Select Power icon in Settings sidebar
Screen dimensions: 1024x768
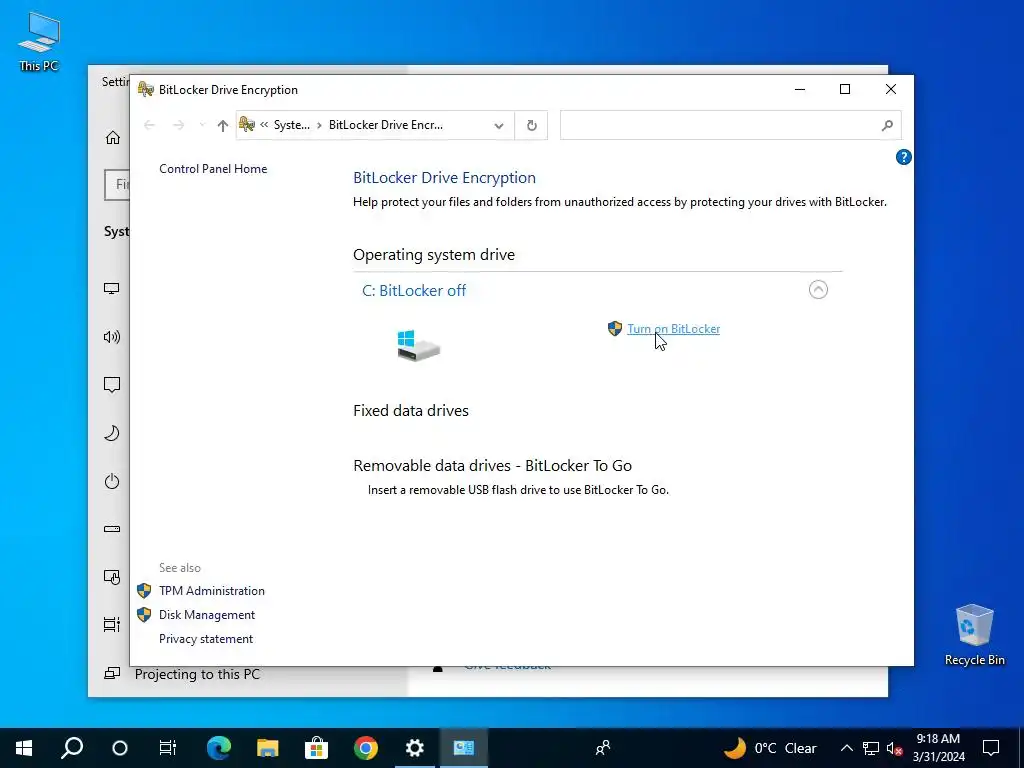112,481
